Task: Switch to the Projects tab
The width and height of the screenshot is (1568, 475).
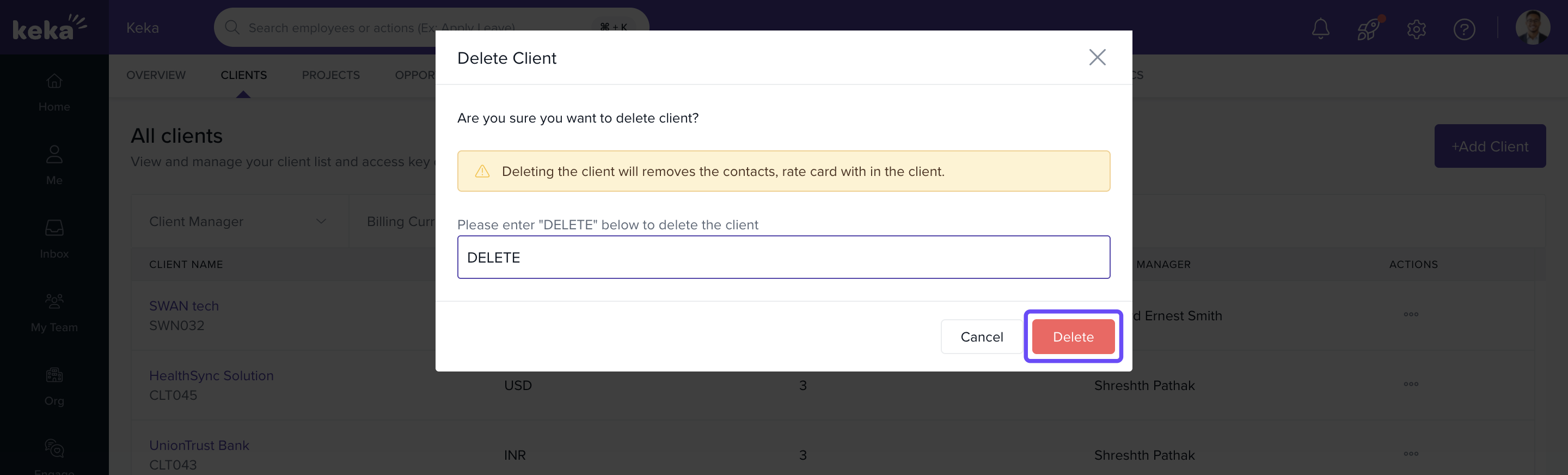Action: pyautogui.click(x=330, y=75)
